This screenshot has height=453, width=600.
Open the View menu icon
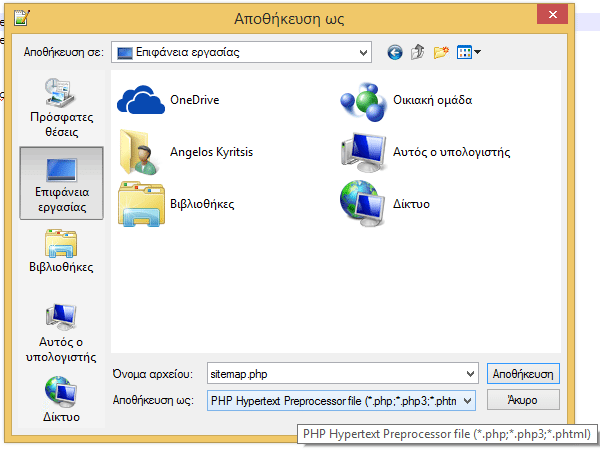click(468, 51)
